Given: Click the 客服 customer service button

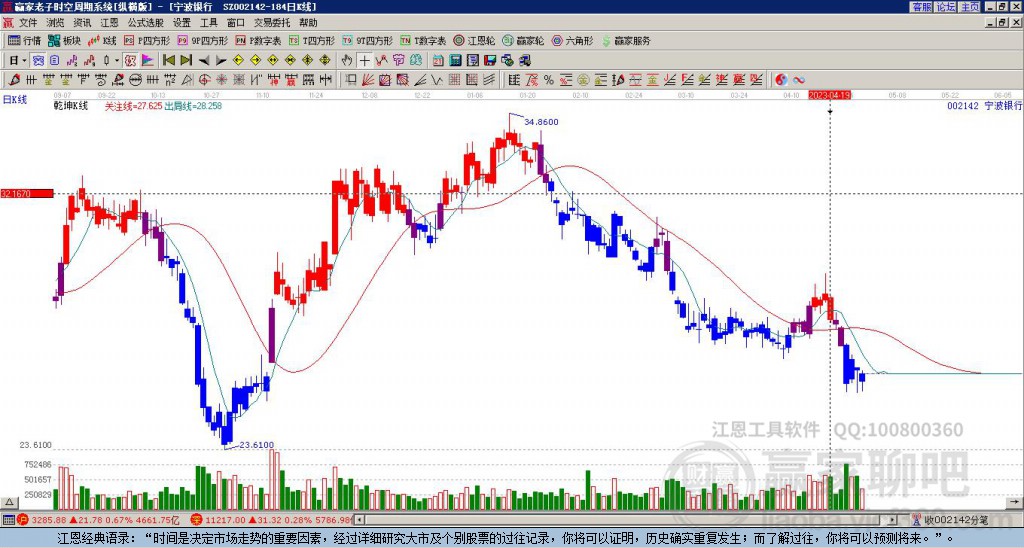Looking at the screenshot, I should [921, 7].
